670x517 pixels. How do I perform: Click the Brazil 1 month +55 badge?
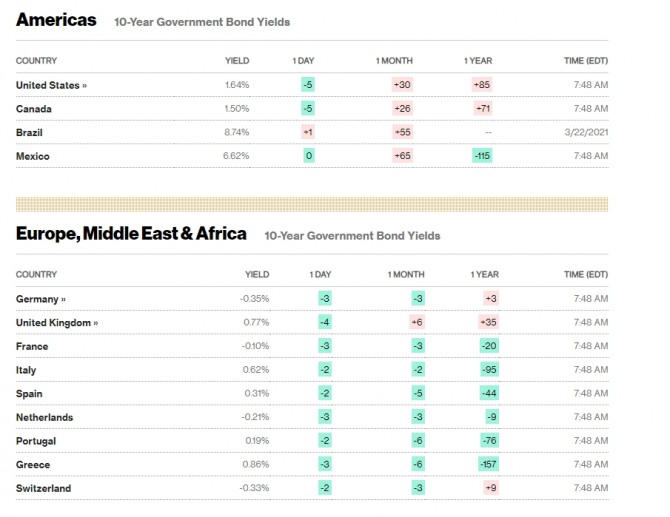pos(403,132)
